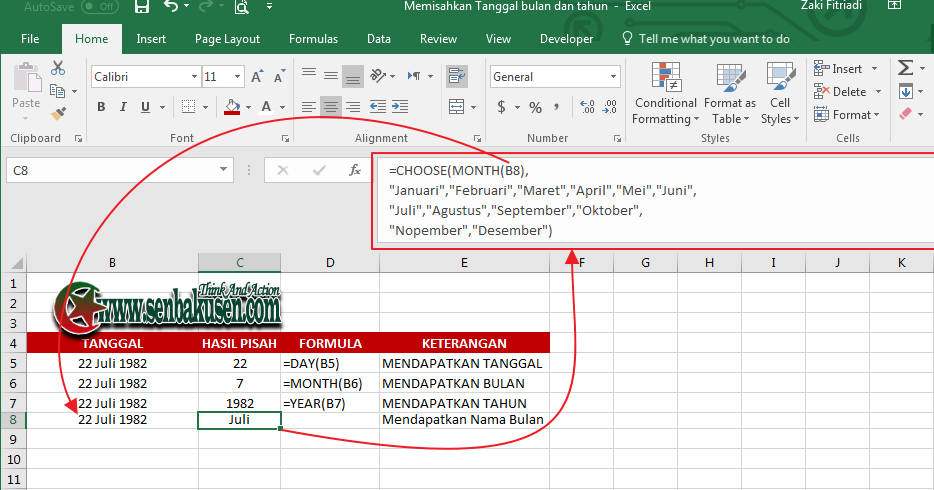Open Font dialog launcher

(x=285, y=138)
